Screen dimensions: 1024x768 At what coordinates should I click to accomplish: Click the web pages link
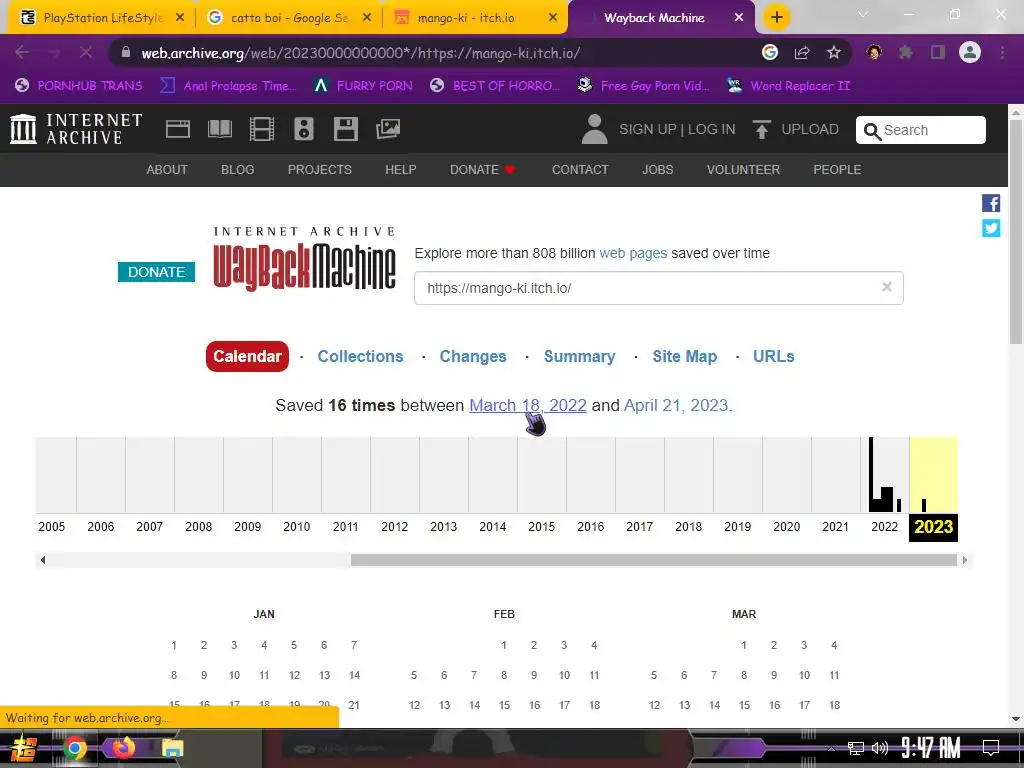pyautogui.click(x=633, y=253)
